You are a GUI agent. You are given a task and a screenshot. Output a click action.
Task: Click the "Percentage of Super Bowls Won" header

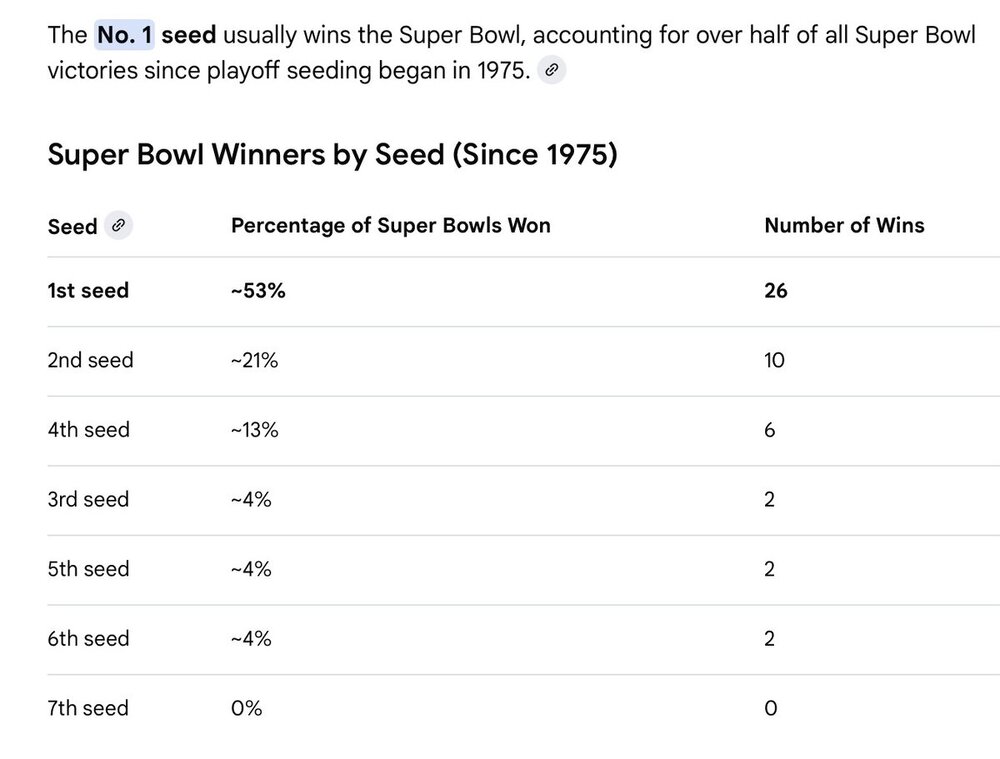click(x=390, y=225)
